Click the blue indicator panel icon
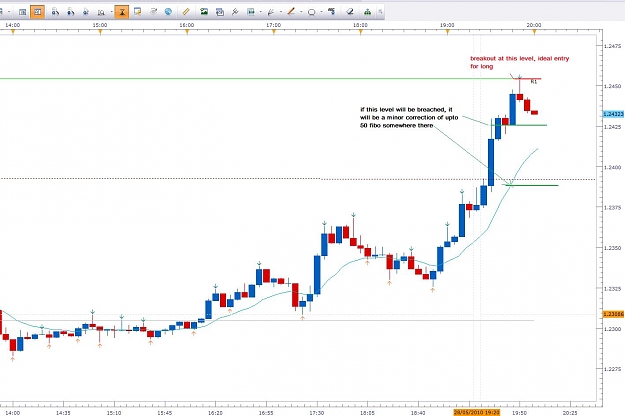Image resolution: width=625 pixels, height=416 pixels. tap(251, 12)
